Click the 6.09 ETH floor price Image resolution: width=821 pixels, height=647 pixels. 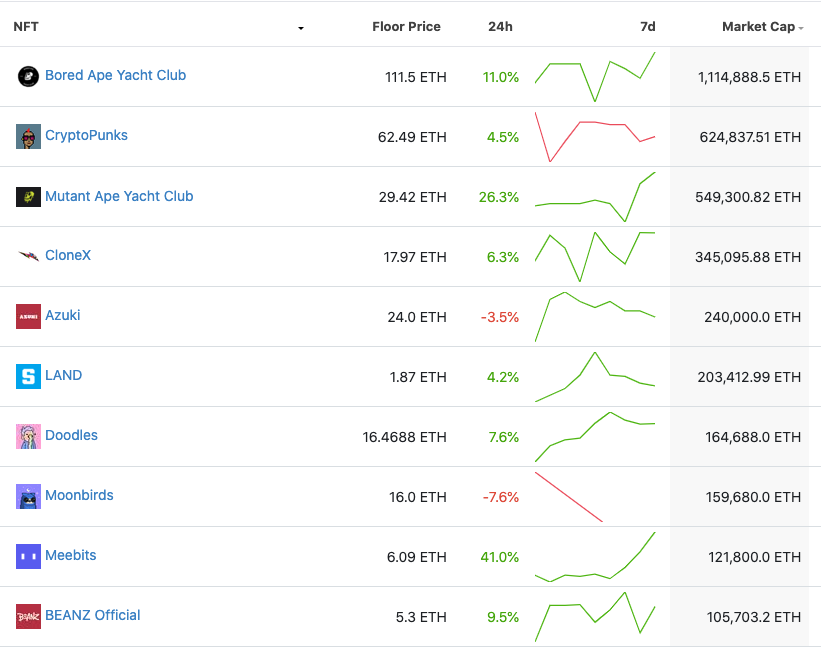tap(416, 557)
